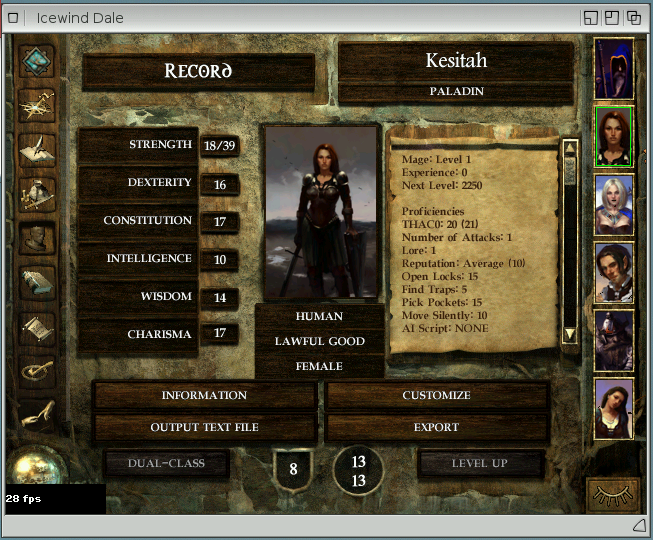Select the bottom dark-haired woman portrait

(613, 409)
